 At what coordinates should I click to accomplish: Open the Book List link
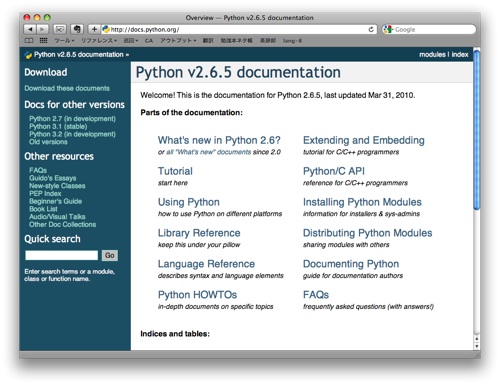coord(43,209)
